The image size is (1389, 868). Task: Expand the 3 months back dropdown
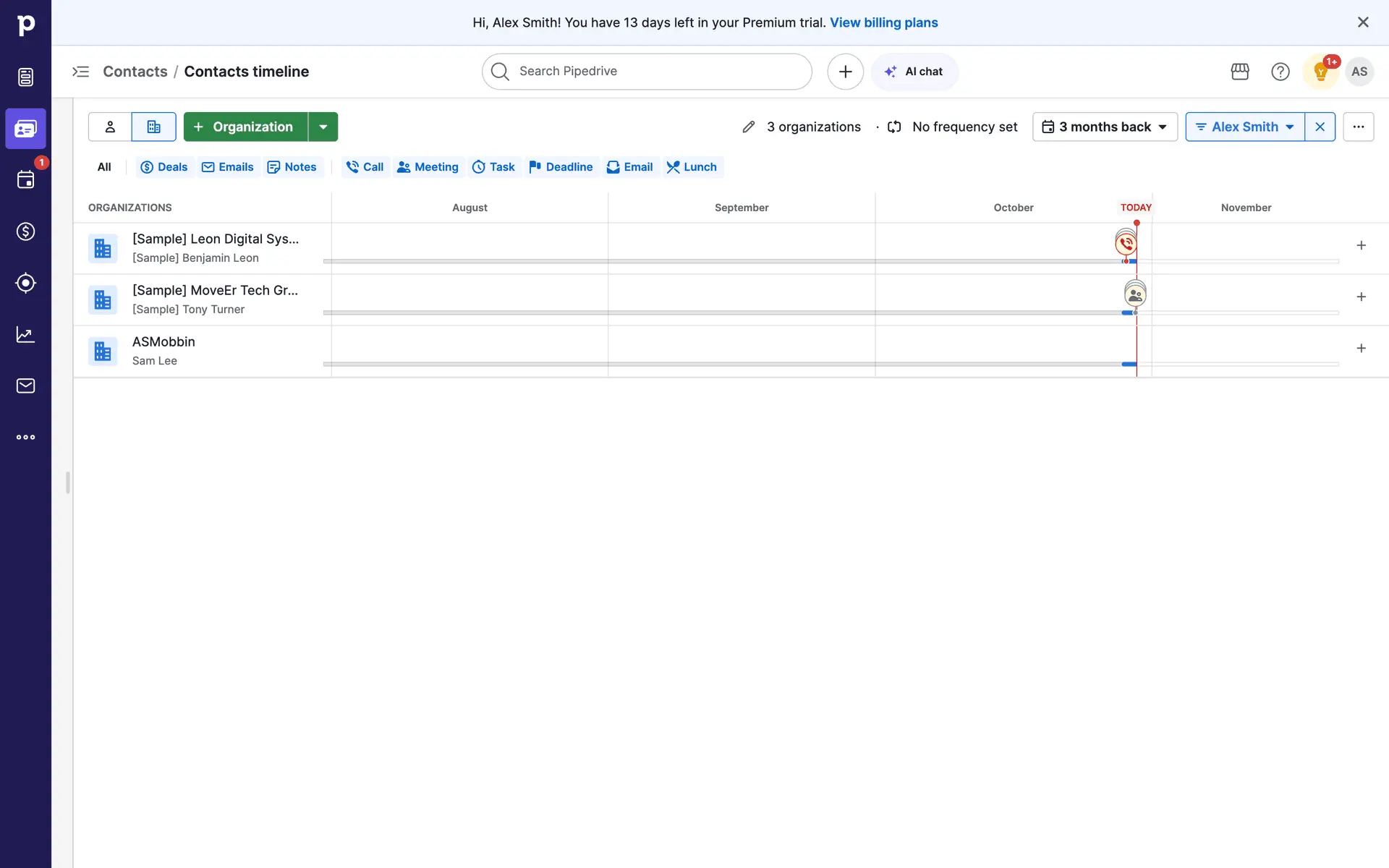[1105, 127]
